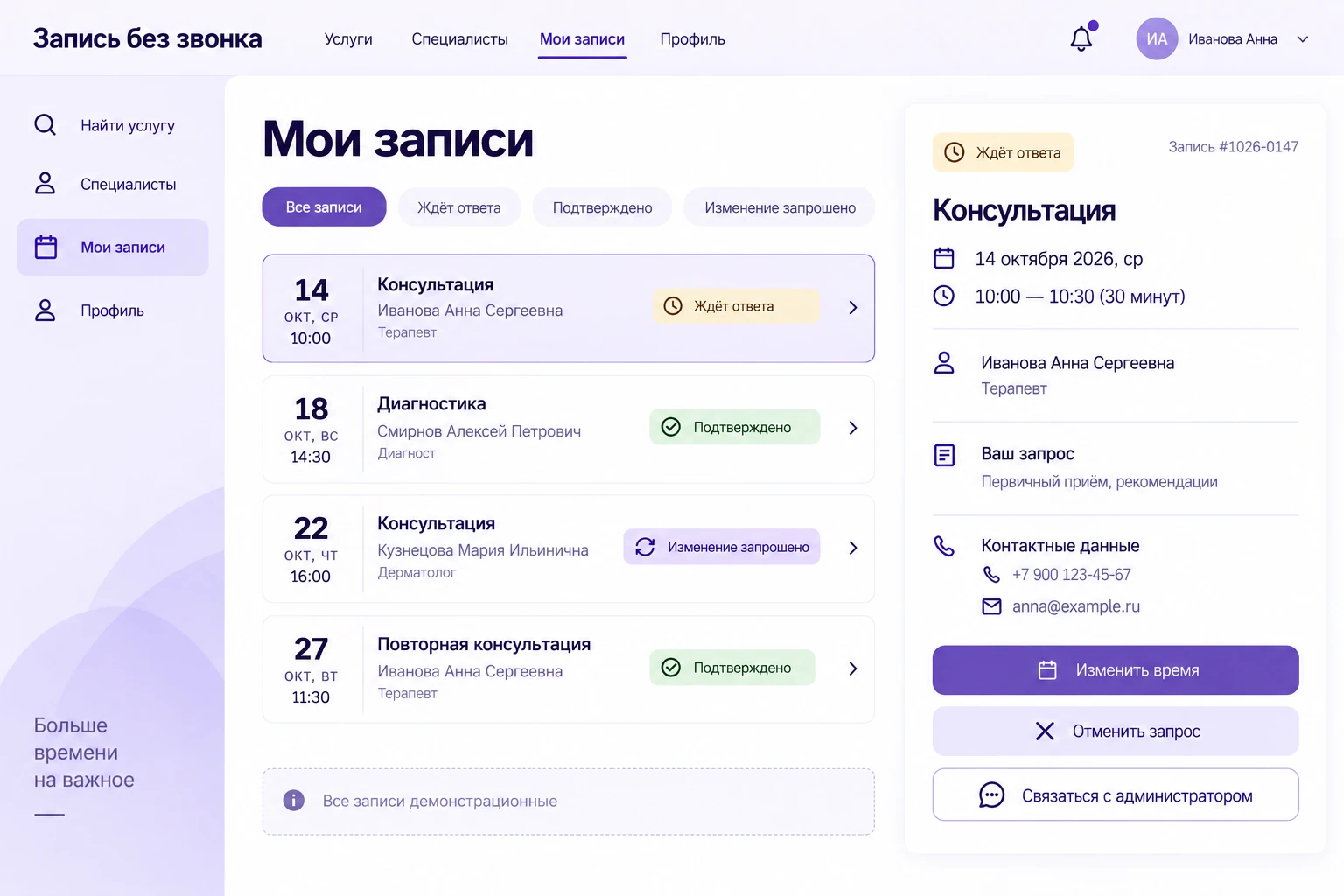Open notifications bell icon
Screen dimensions: 1344x896
[x=1081, y=38]
